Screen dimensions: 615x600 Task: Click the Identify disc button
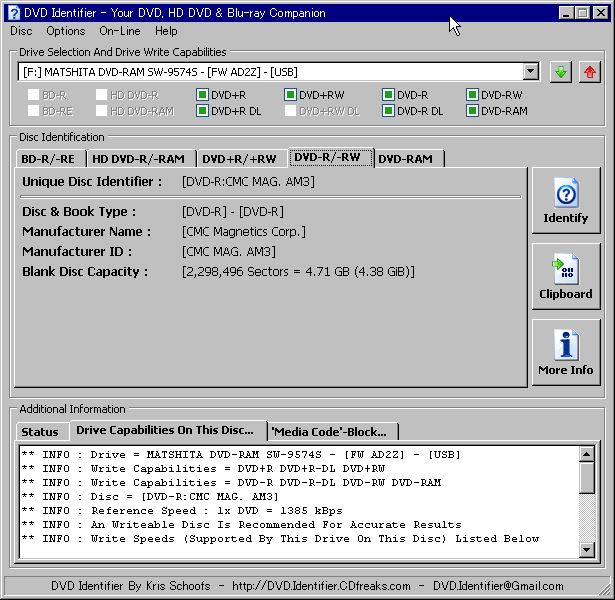pyautogui.click(x=566, y=200)
